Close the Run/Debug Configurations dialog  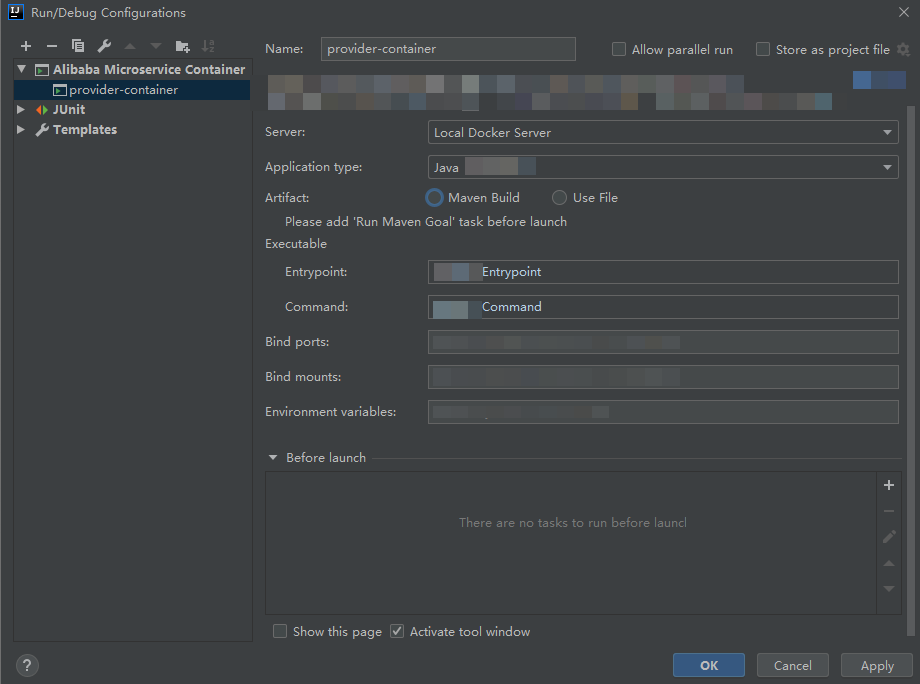tap(904, 12)
